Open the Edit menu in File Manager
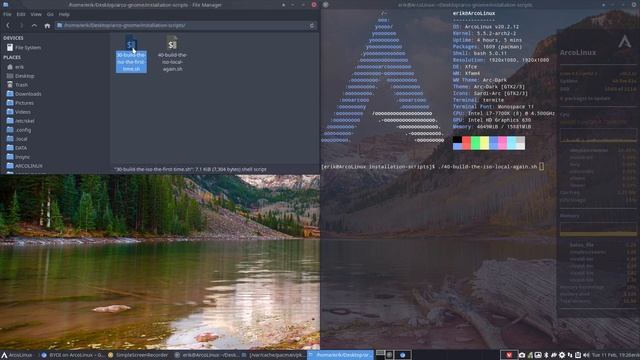The height and width of the screenshot is (360, 640). coord(21,14)
